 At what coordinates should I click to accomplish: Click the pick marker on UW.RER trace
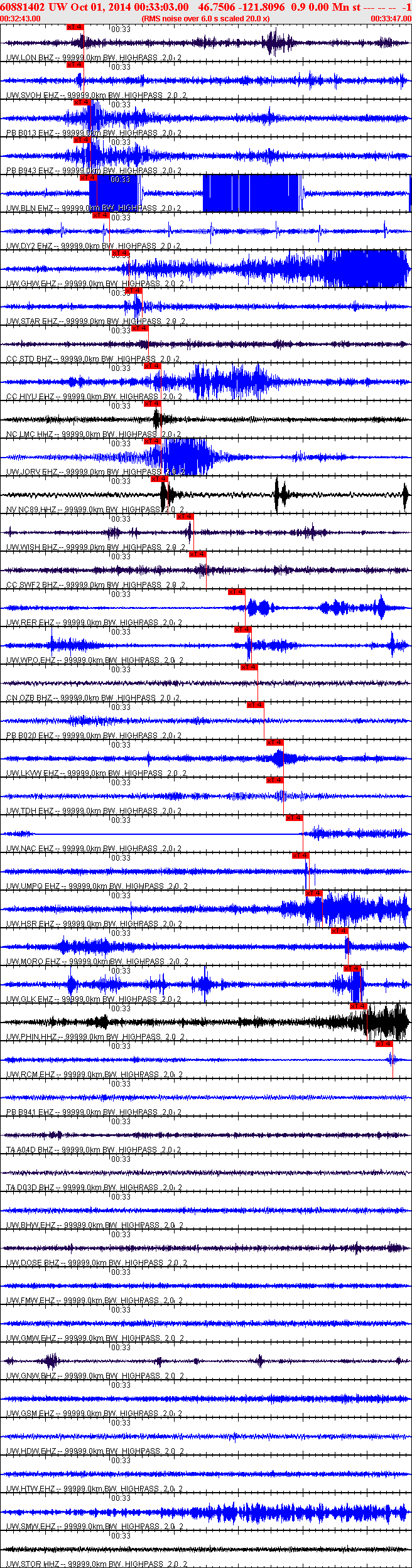coord(236,592)
